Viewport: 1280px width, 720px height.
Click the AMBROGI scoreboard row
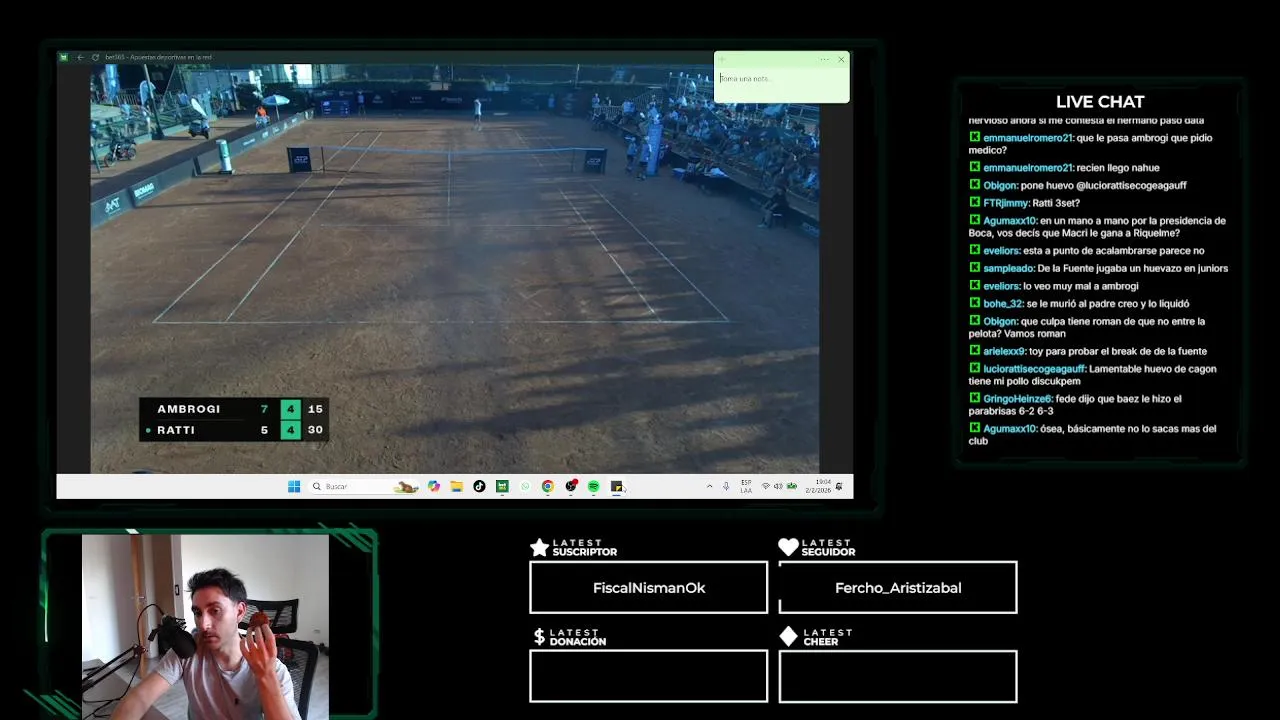click(234, 409)
